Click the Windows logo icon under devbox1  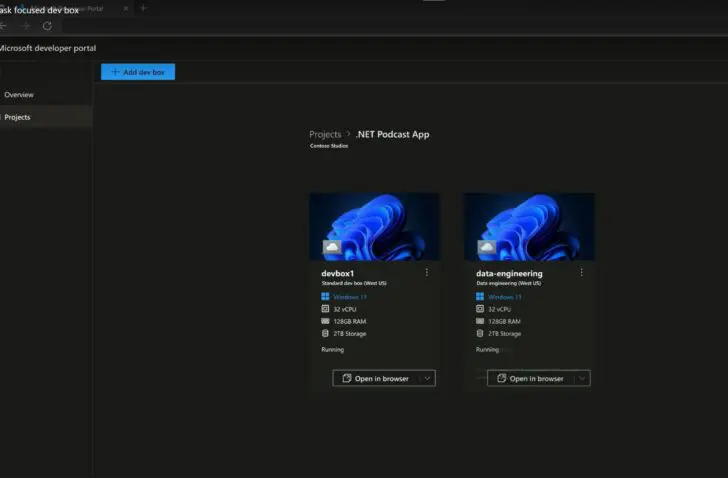click(x=325, y=296)
